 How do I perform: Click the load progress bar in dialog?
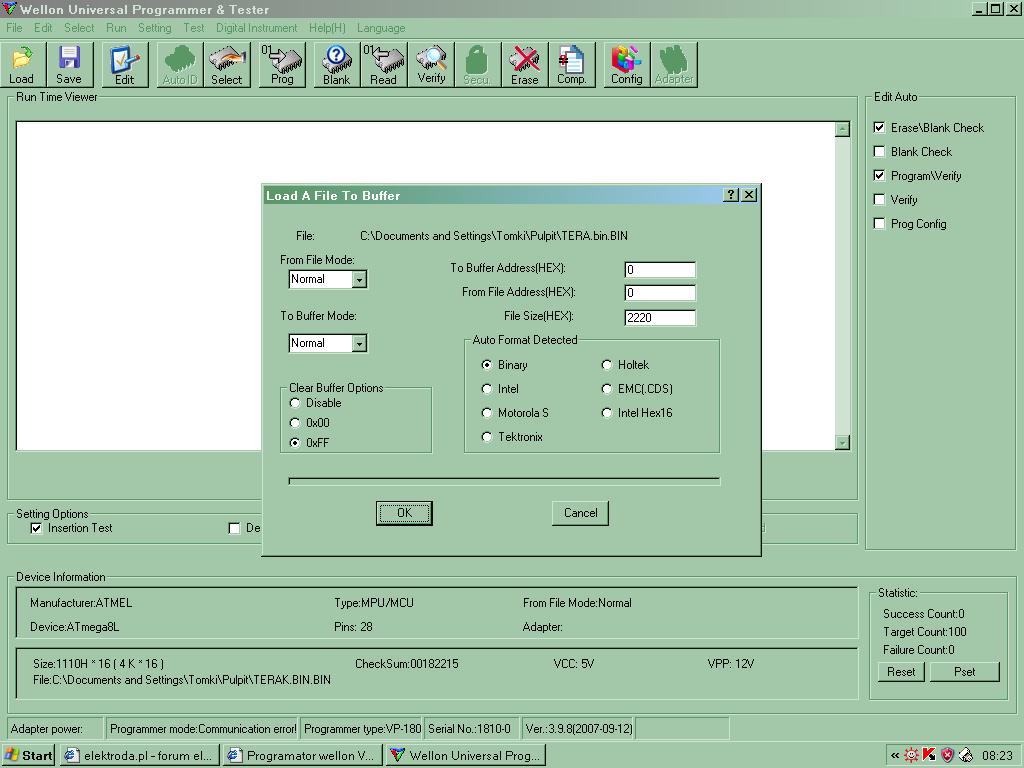pos(504,481)
